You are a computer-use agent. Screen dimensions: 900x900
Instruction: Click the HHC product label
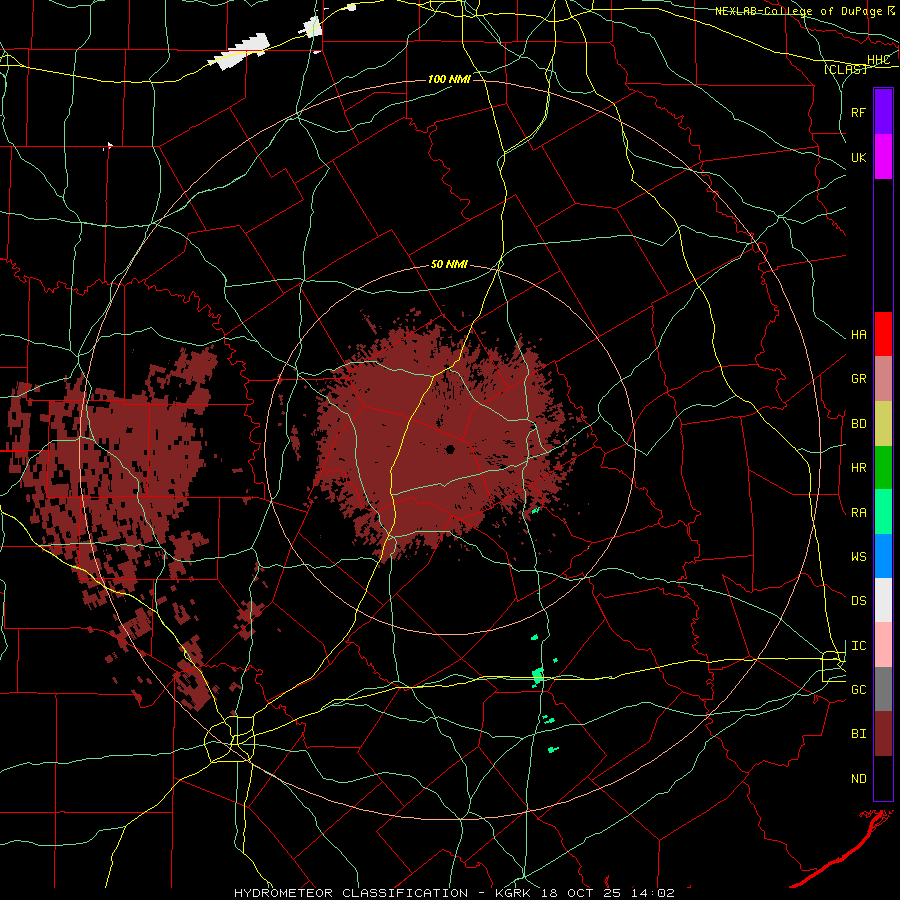pyautogui.click(x=878, y=60)
